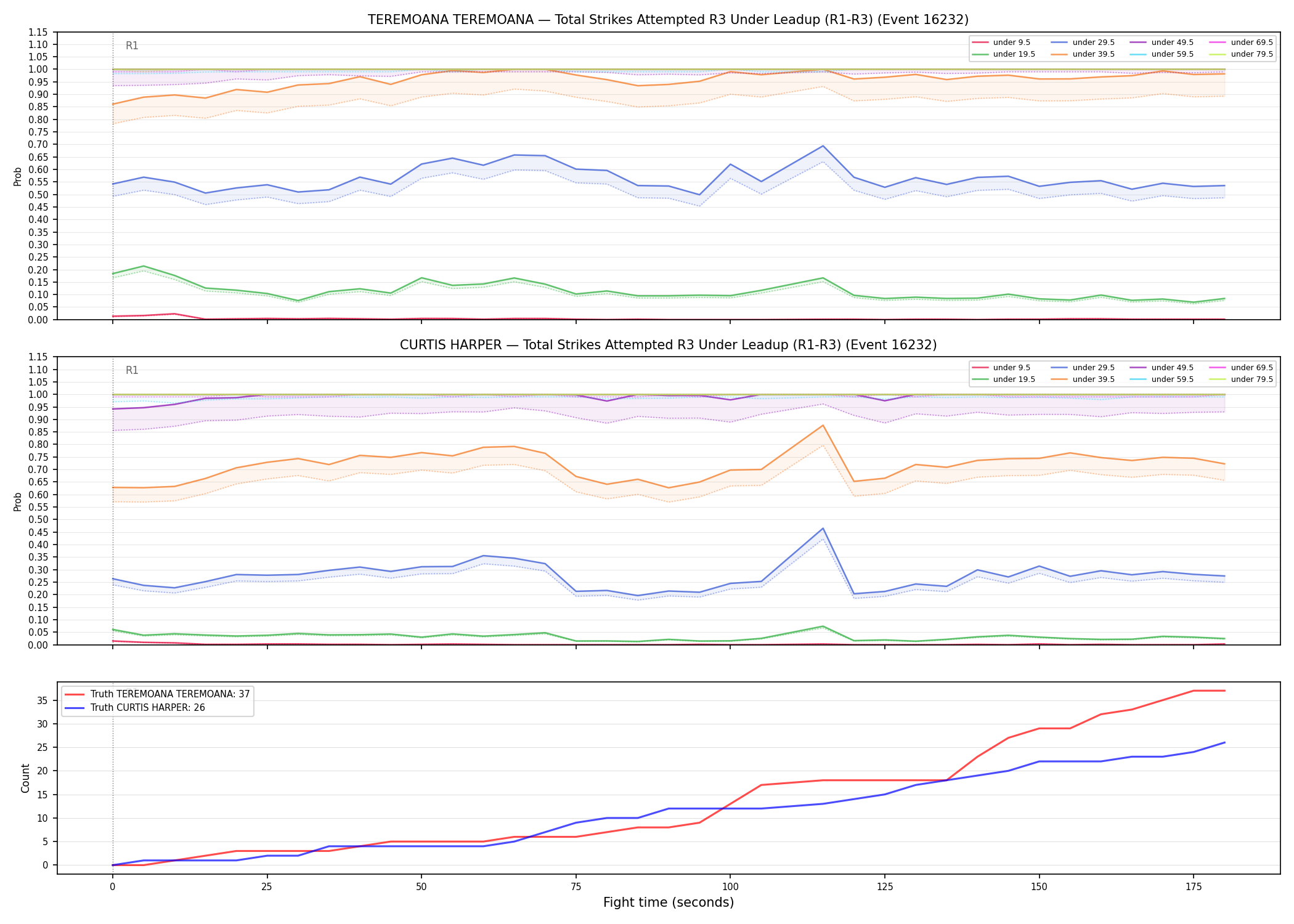
Task: Click Curtis Harper chart y-axis tick 1.15
Action: pos(38,357)
